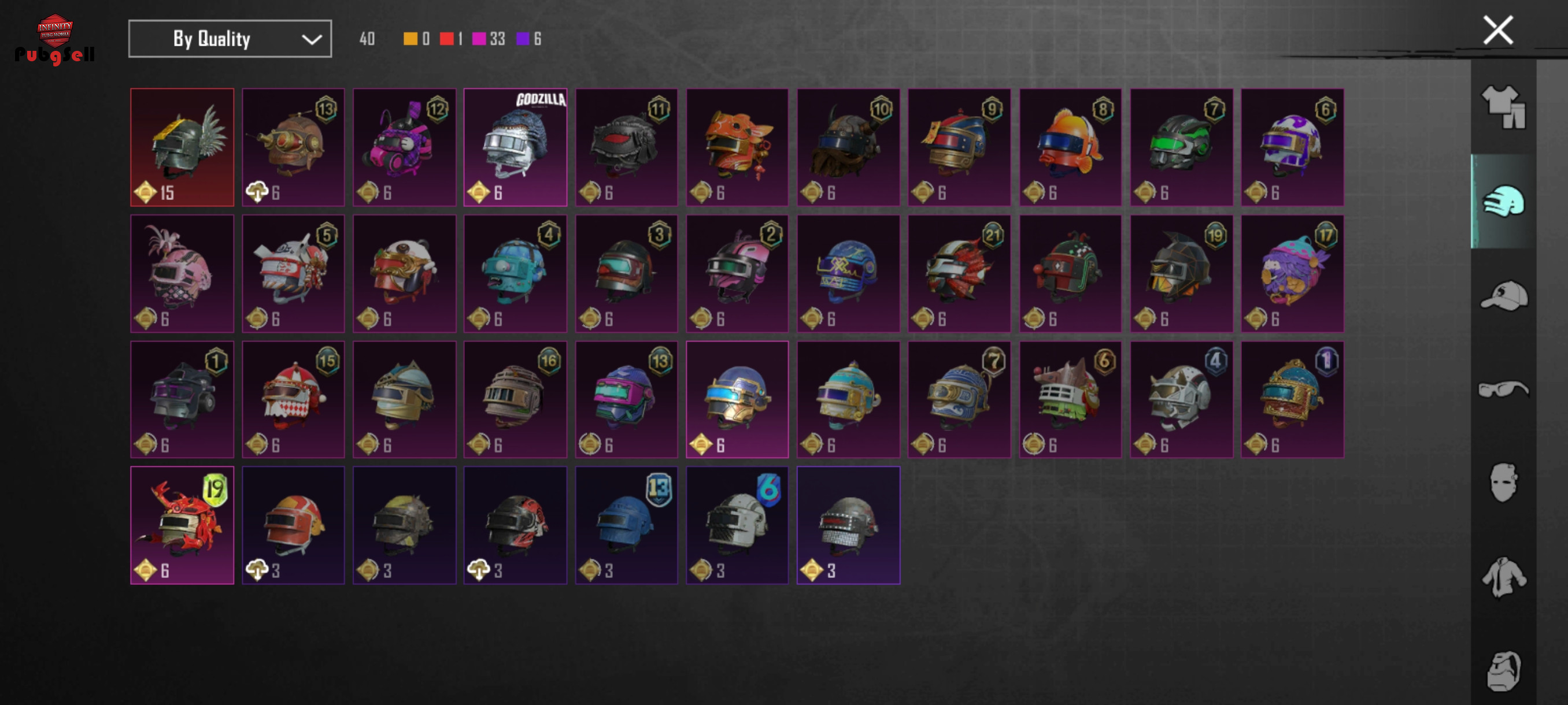Select the winged helmet costing 15
This screenshot has width=1568, height=705.
pyautogui.click(x=182, y=147)
